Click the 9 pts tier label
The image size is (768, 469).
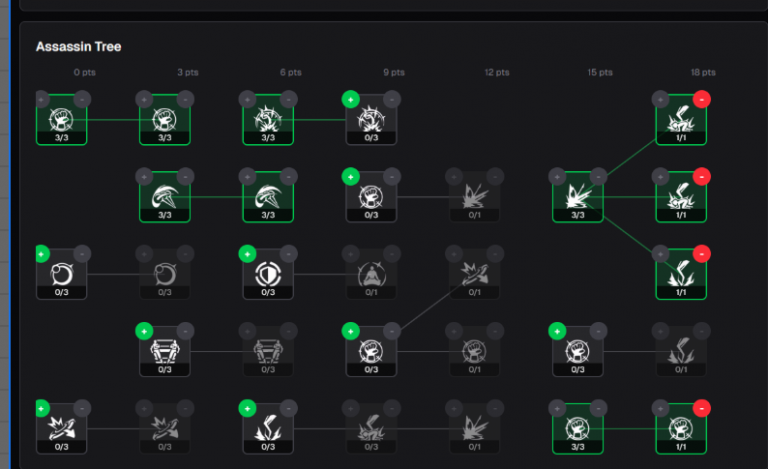[394, 72]
